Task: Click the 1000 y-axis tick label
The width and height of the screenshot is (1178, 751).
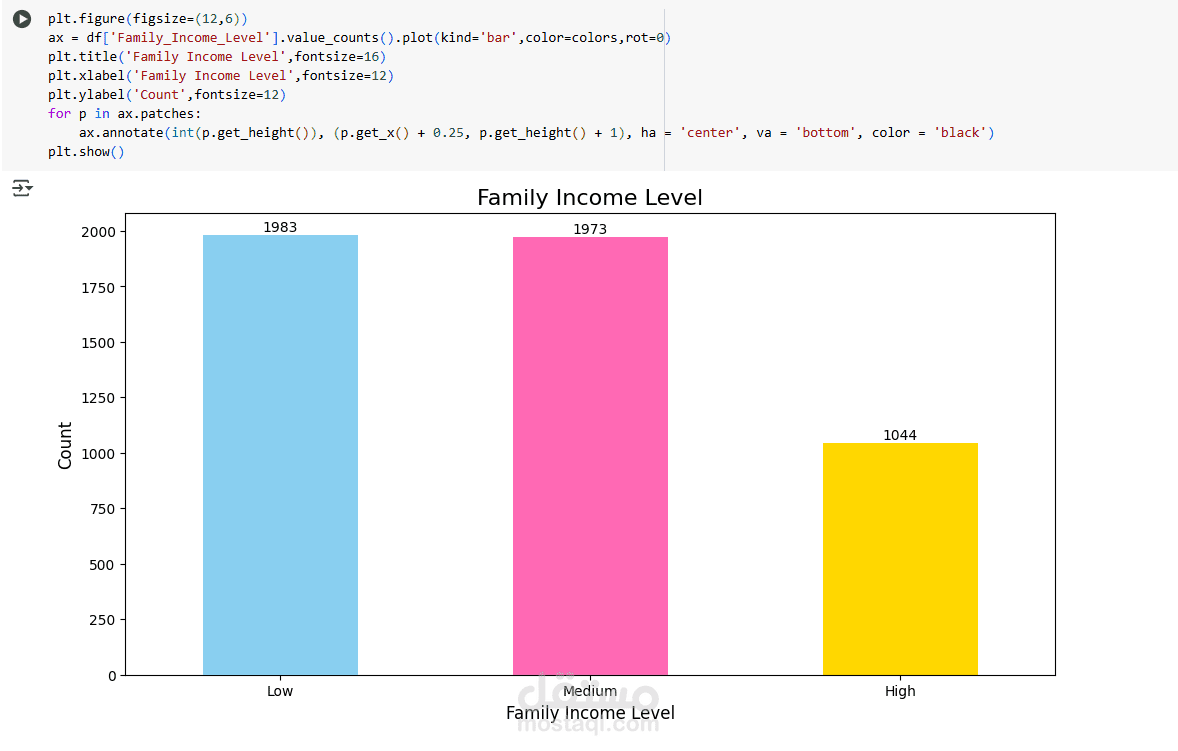Action: (98, 454)
